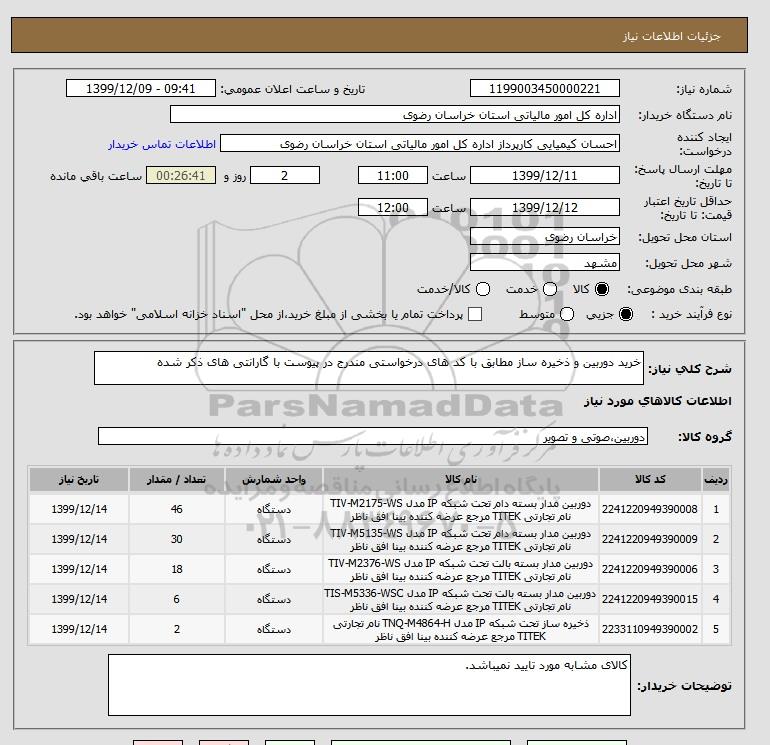Choose the جزیی purchase process option

pos(626,314)
